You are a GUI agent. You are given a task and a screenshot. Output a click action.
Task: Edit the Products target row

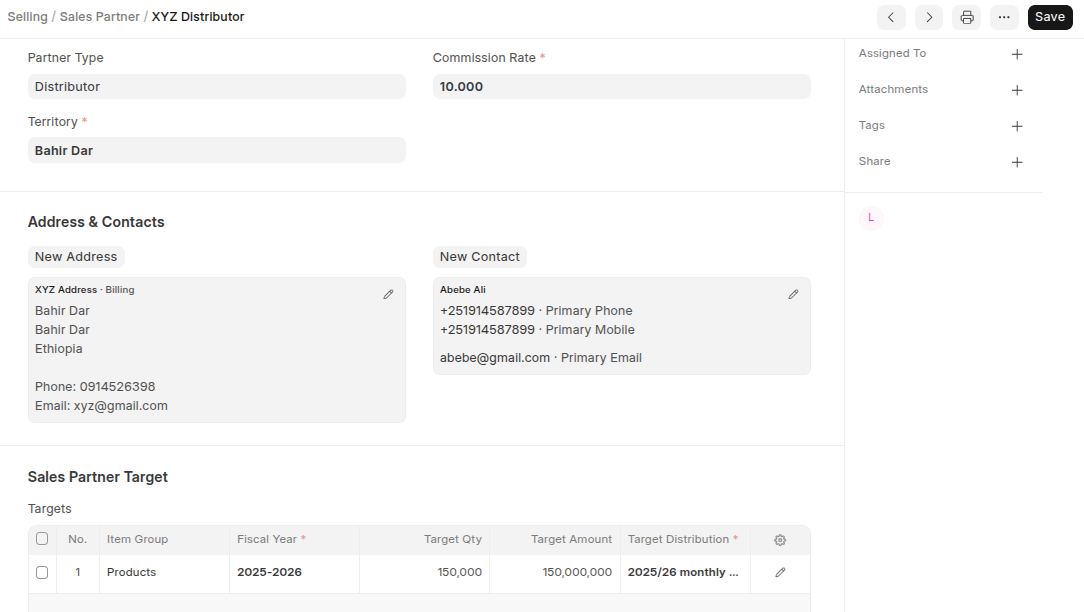[x=780, y=573]
